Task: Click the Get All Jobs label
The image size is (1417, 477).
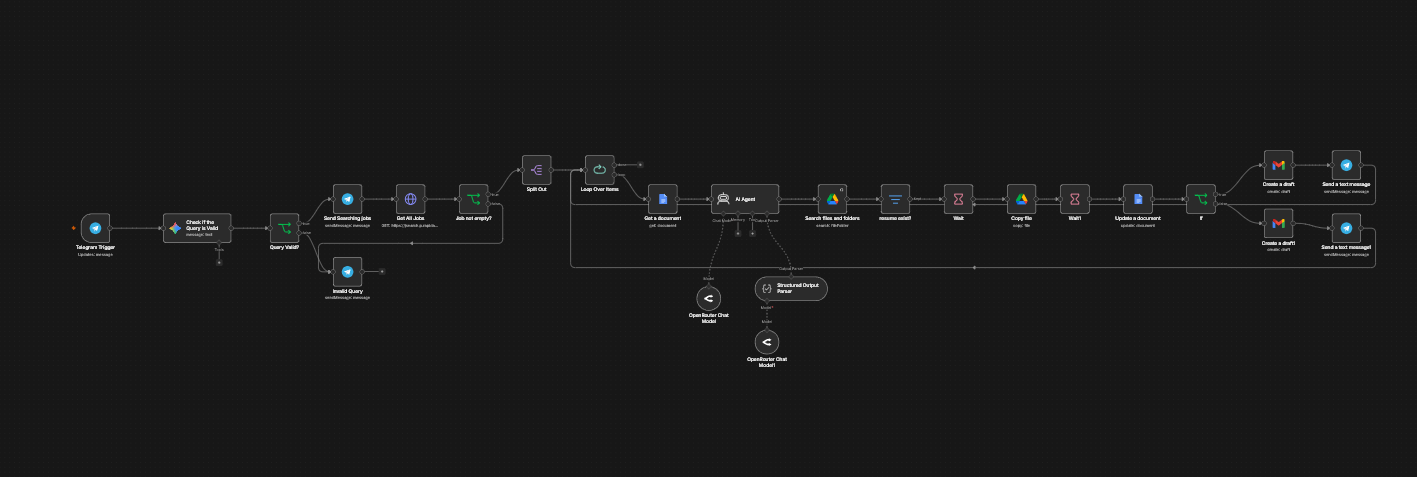Action: (x=410, y=218)
